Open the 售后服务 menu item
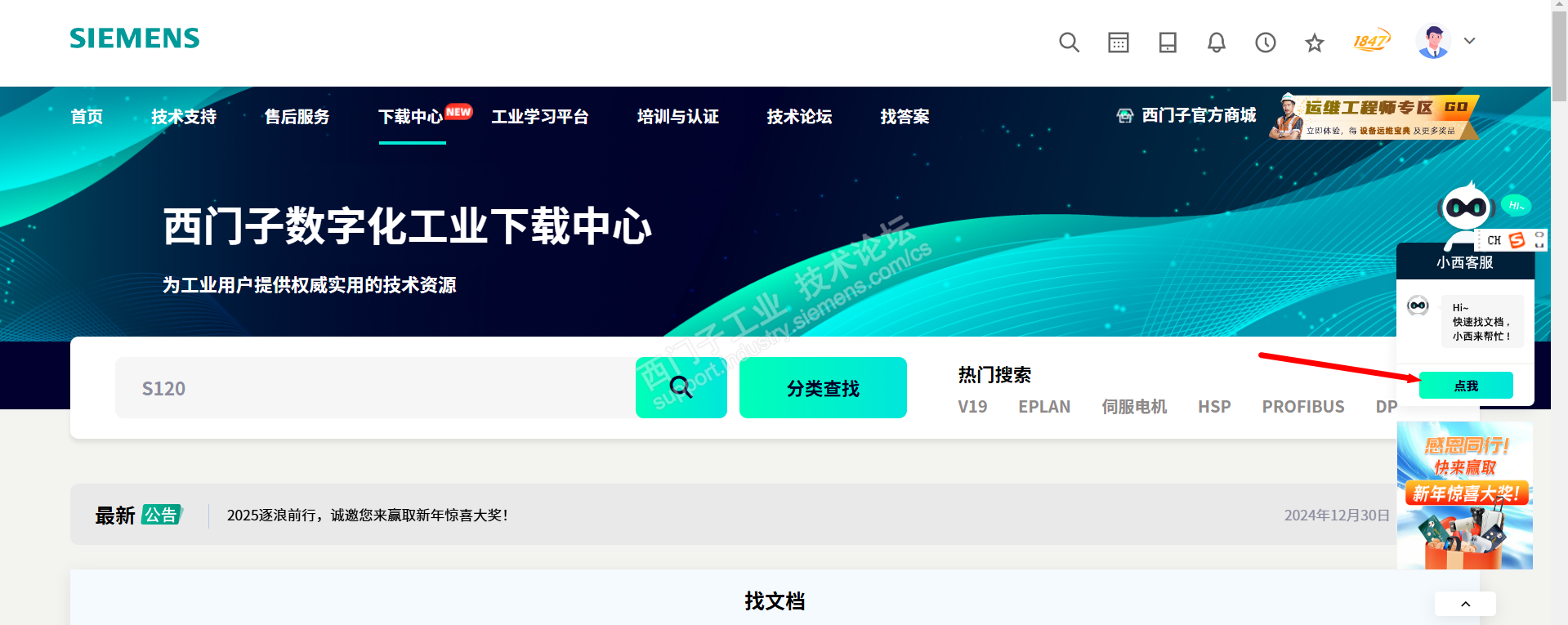 [x=297, y=117]
